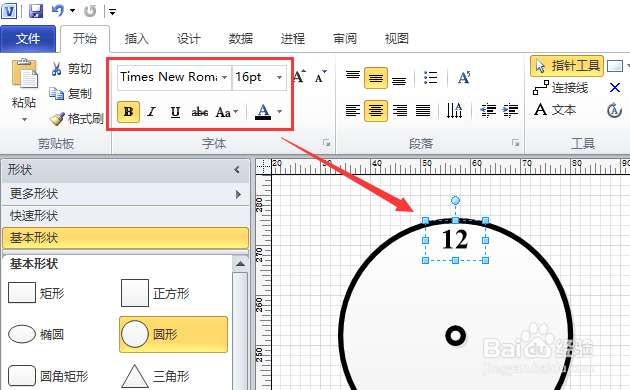Open the 16pt font size dropdown

(x=279, y=77)
